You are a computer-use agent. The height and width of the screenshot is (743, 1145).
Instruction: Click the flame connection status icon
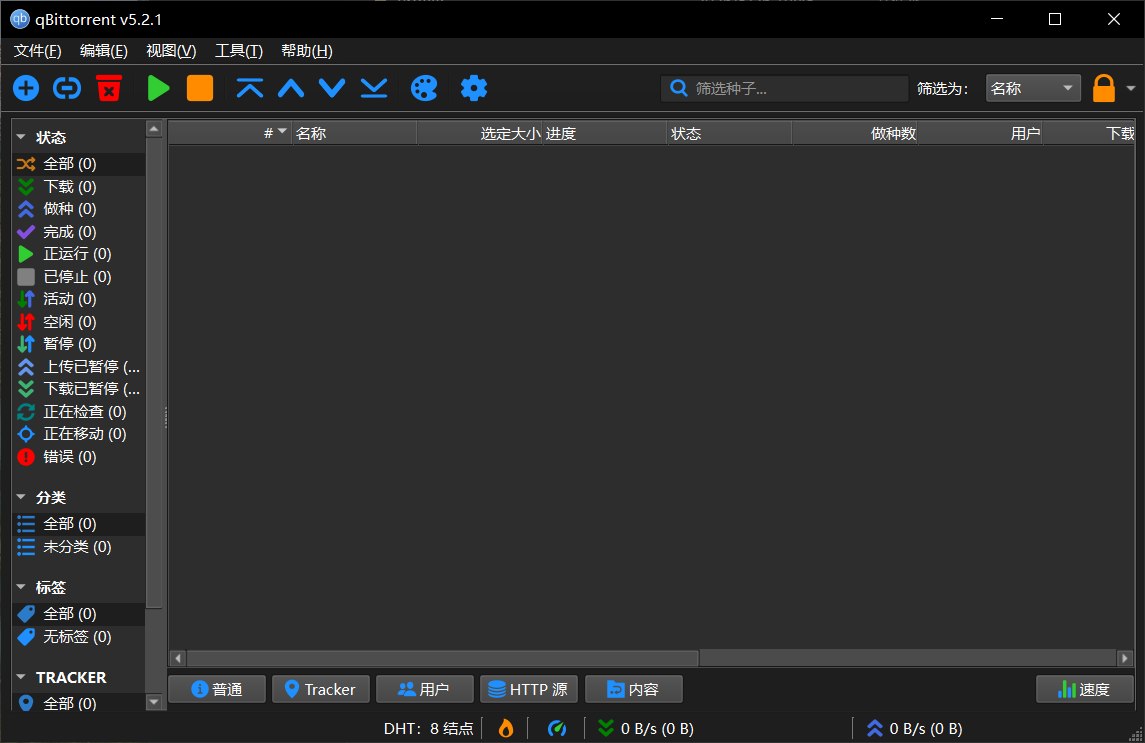pos(505,728)
